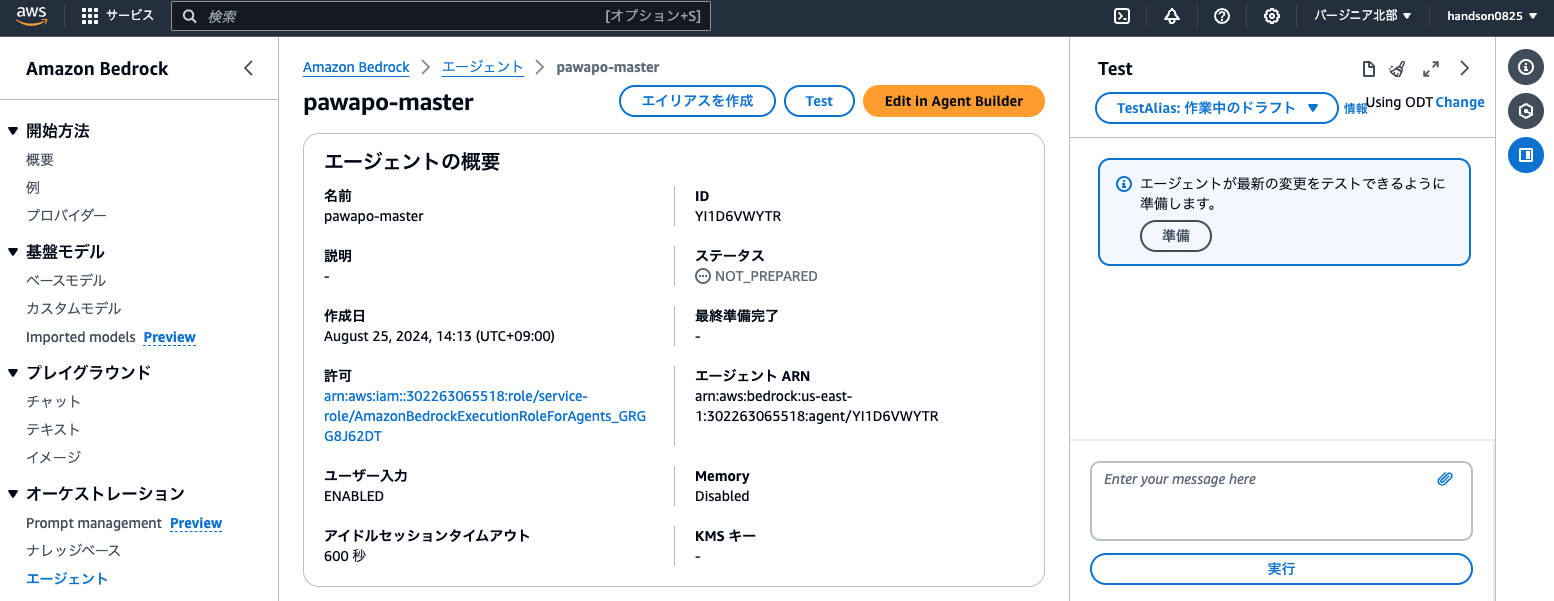This screenshot has height=601, width=1554.
Task: Click the 実行 button
Action: [x=1281, y=569]
